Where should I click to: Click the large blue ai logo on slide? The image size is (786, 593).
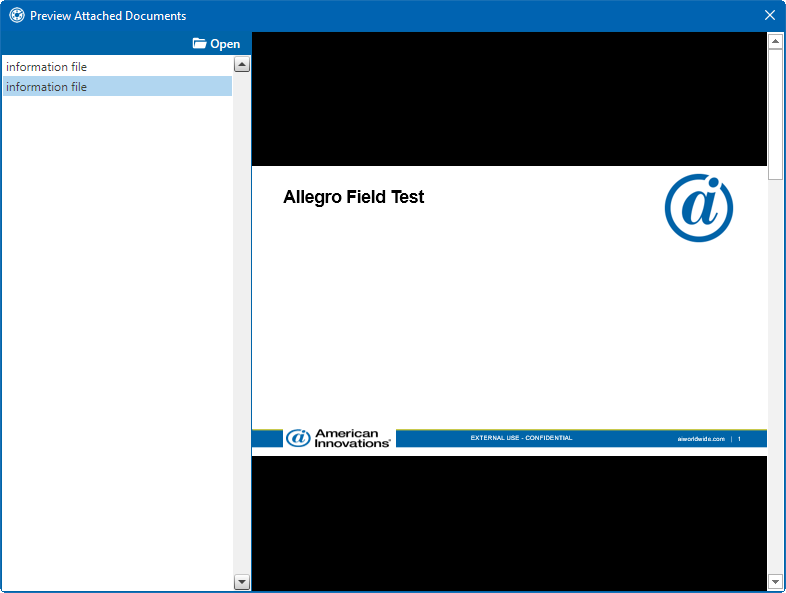click(699, 208)
